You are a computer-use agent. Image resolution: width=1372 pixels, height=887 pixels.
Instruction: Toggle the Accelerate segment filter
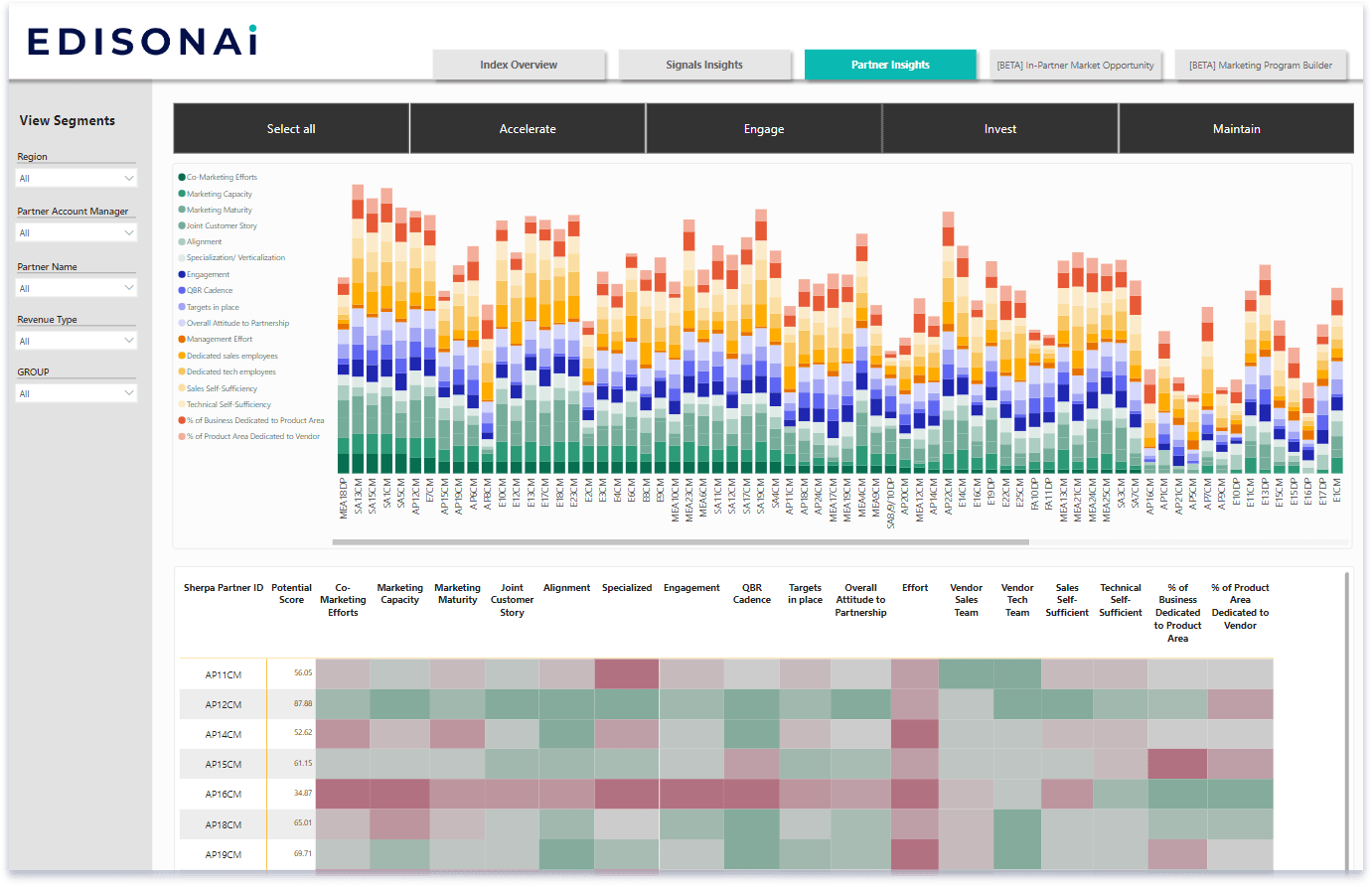[x=528, y=129]
